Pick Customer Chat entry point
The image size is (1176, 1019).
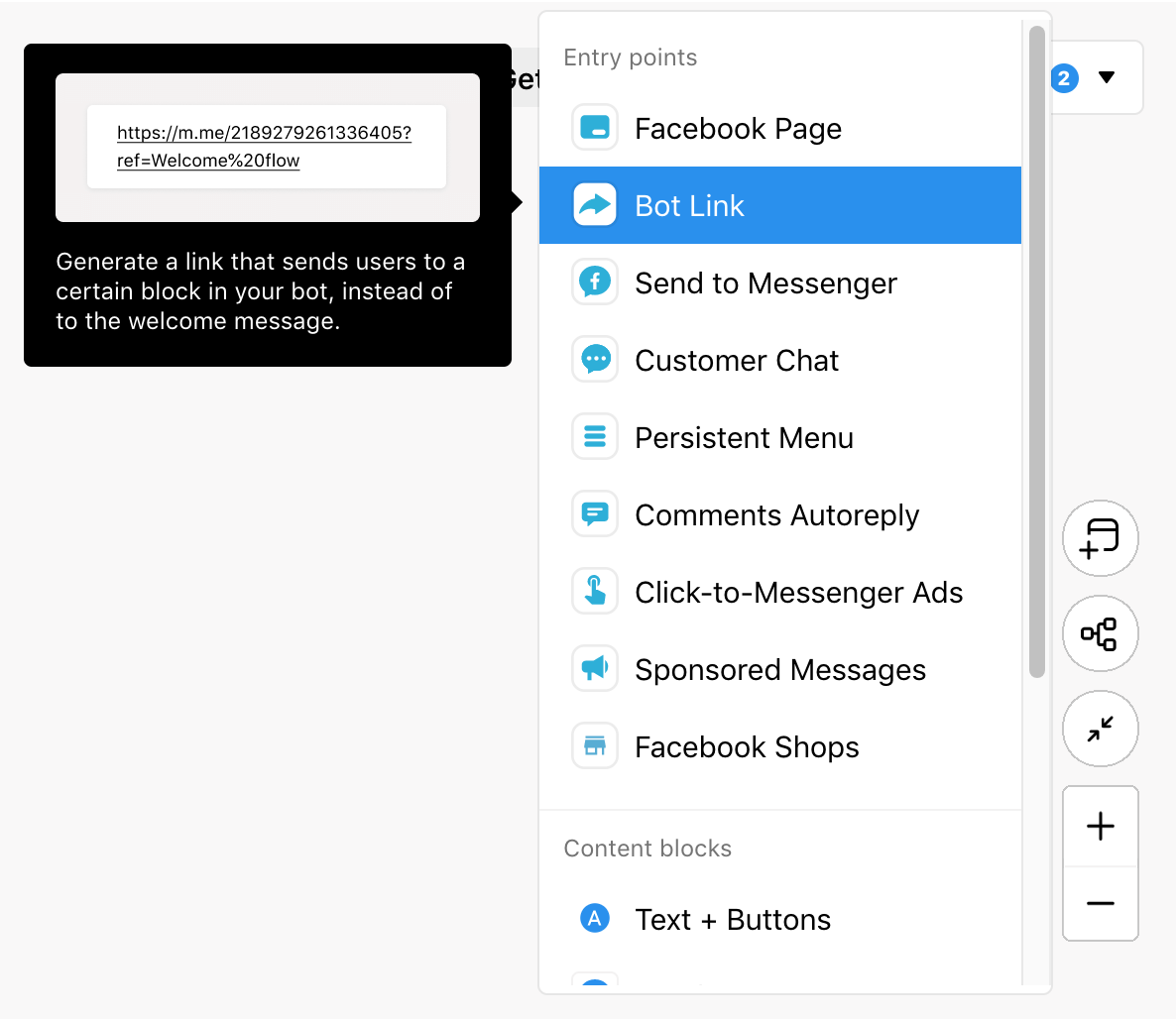[x=780, y=360]
